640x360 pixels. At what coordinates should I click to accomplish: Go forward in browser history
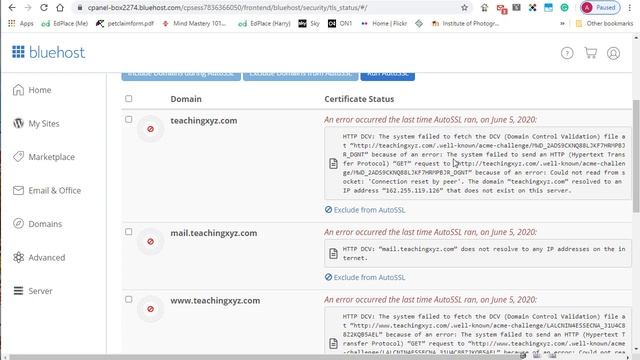tap(28, 8)
